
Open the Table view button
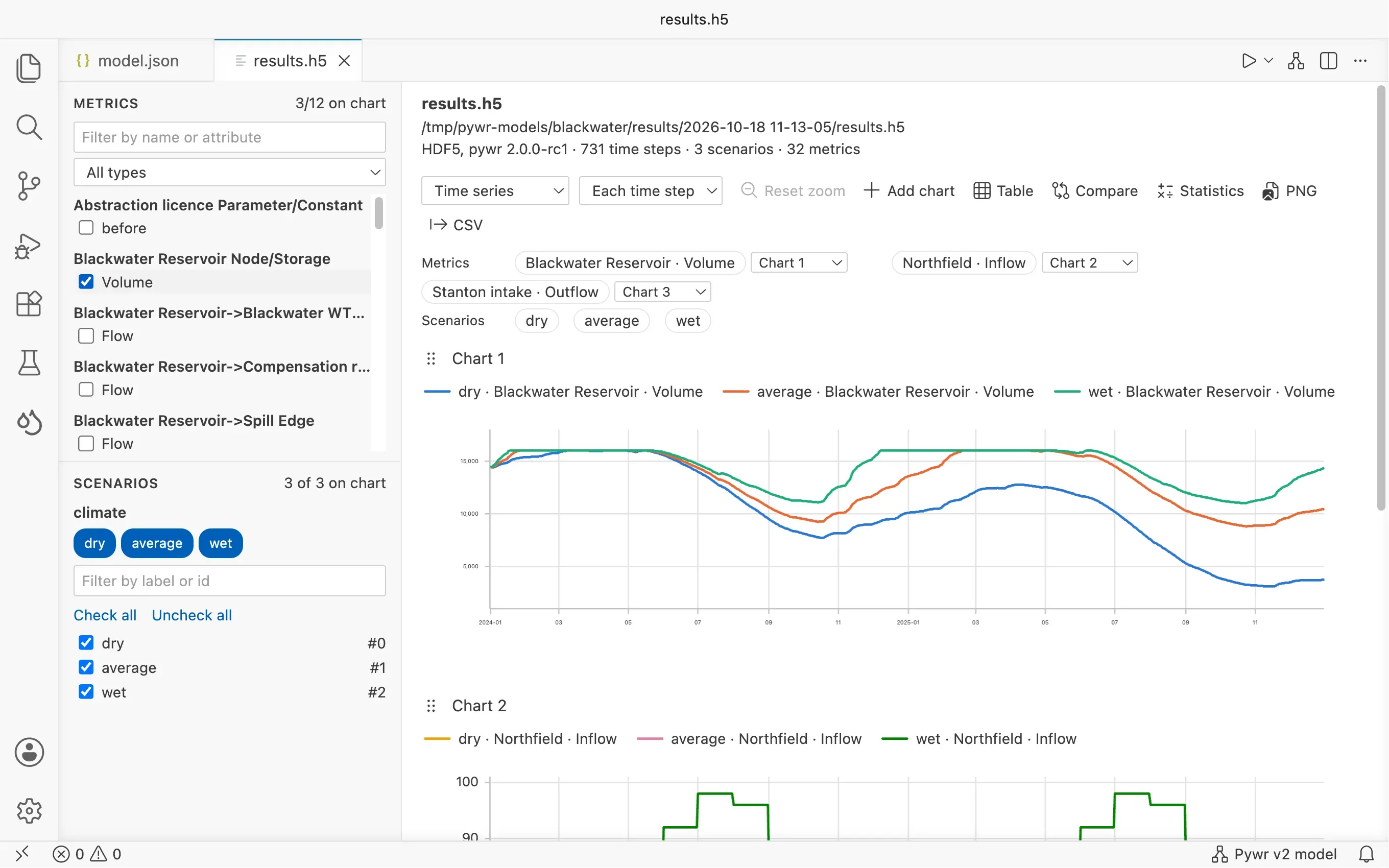tap(1003, 190)
